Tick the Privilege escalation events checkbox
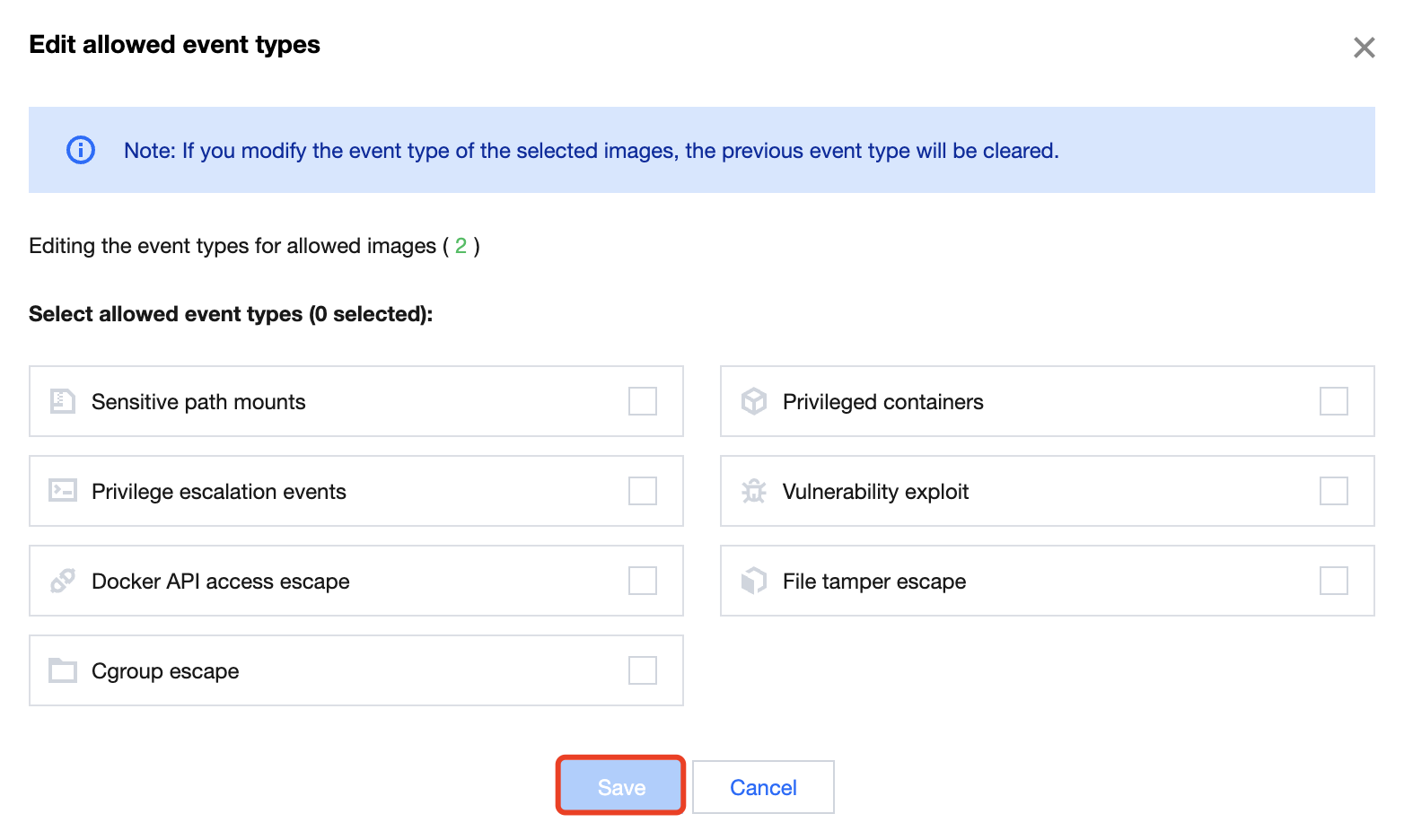 click(643, 491)
